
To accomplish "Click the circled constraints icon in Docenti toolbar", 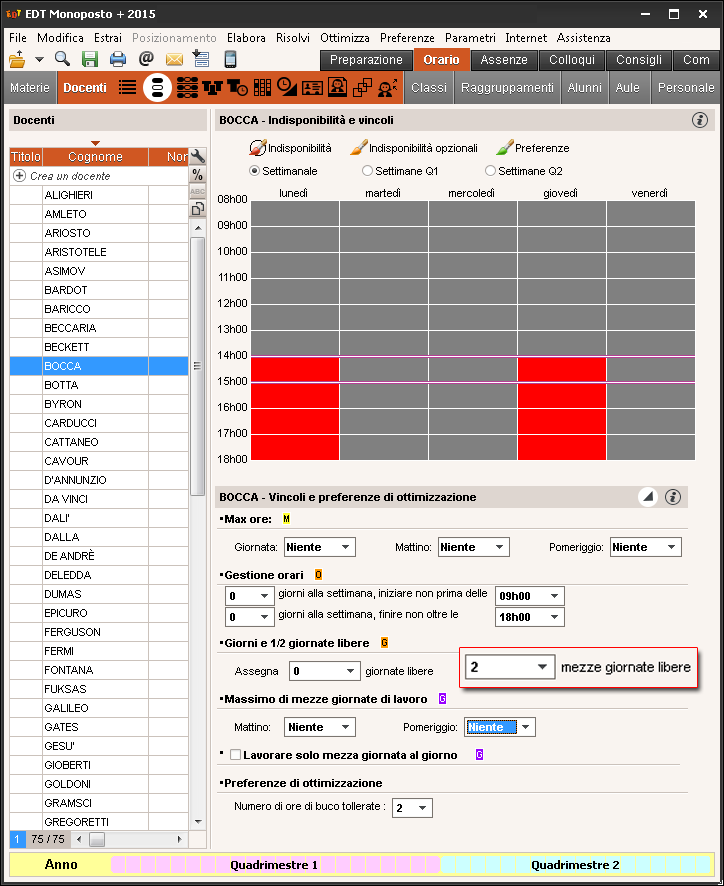I will point(157,88).
